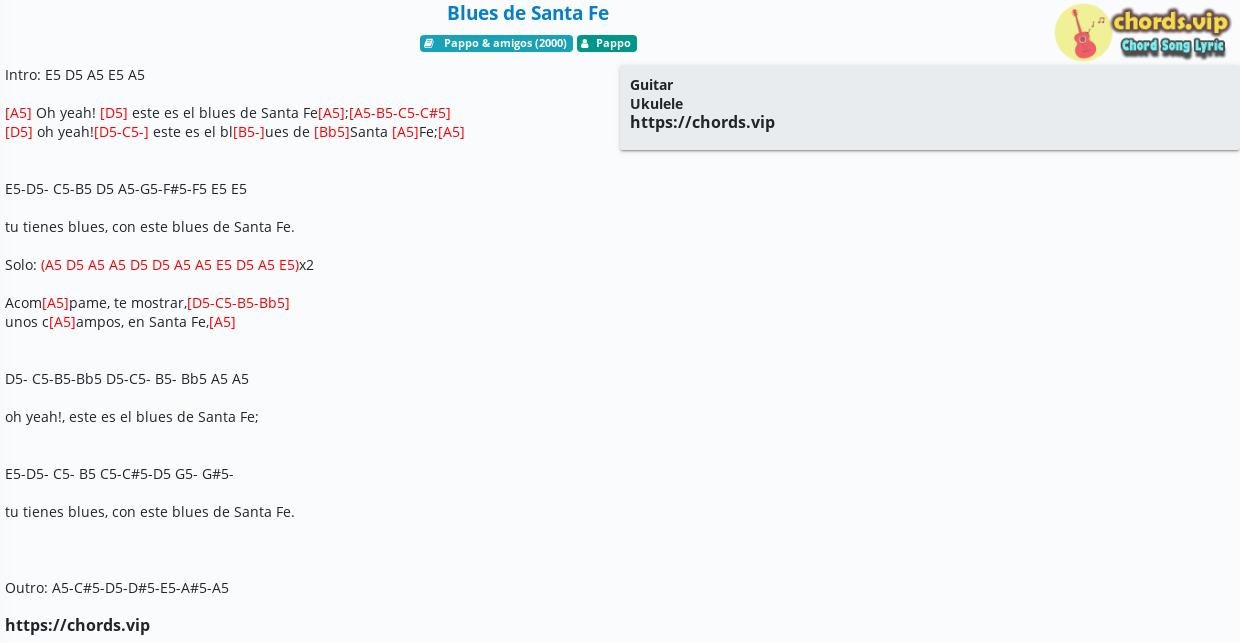Image resolution: width=1240 pixels, height=643 pixels.
Task: Click the 'Intro: E5 D5 A5 E5 A5' line
Action: [x=75, y=75]
